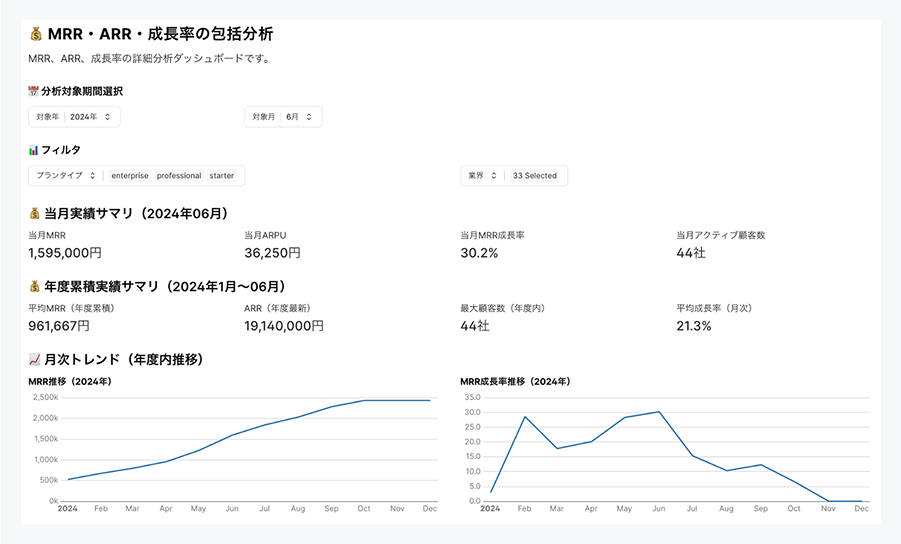Click the 33 Selected badge
The image size is (901, 544).
coord(534,176)
